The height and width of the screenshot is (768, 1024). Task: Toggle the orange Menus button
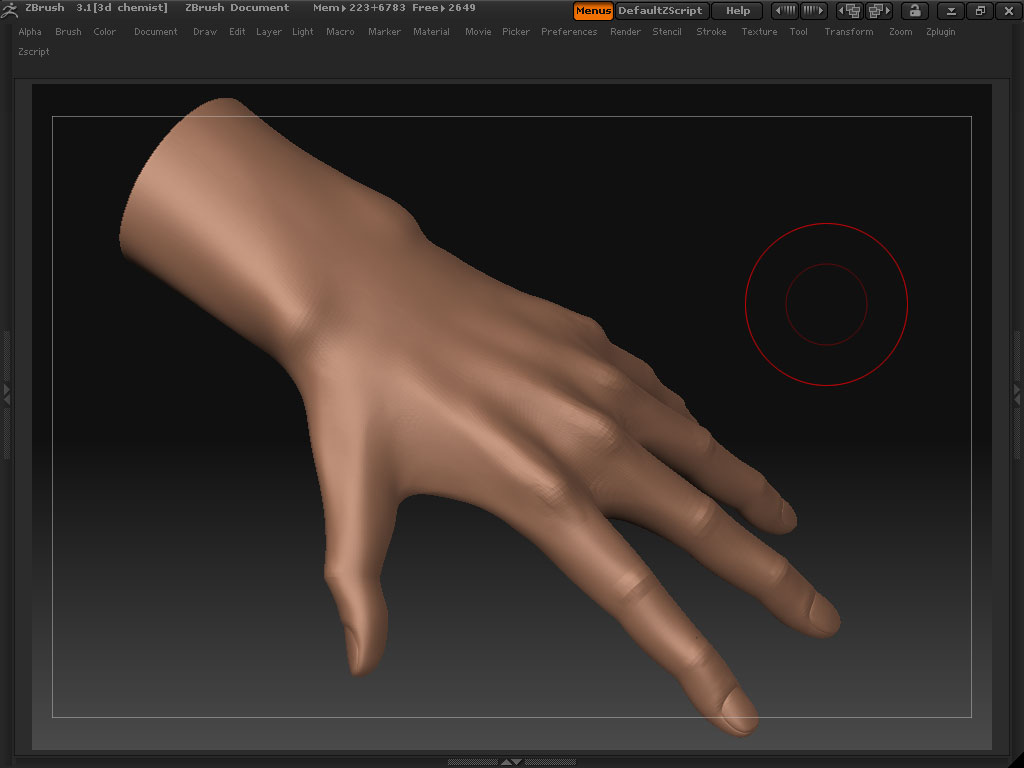593,10
